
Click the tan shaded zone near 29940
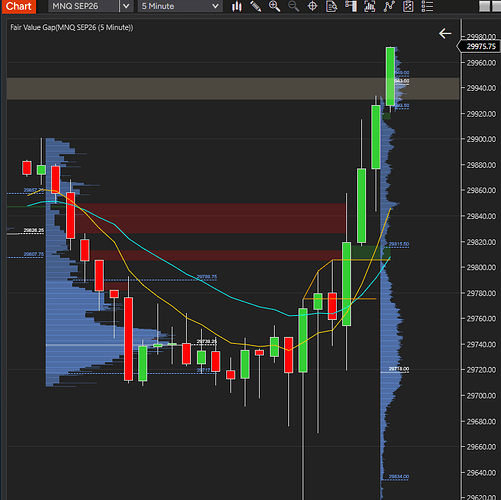click(x=233, y=89)
